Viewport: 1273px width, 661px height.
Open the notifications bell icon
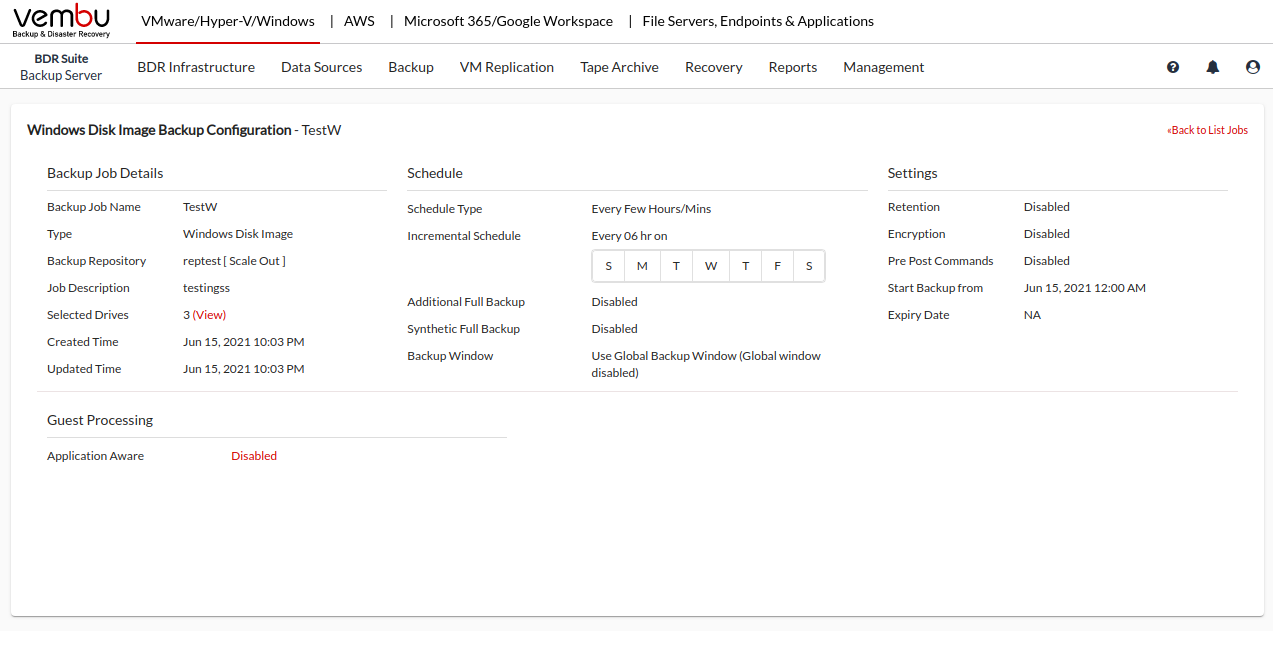(x=1213, y=67)
